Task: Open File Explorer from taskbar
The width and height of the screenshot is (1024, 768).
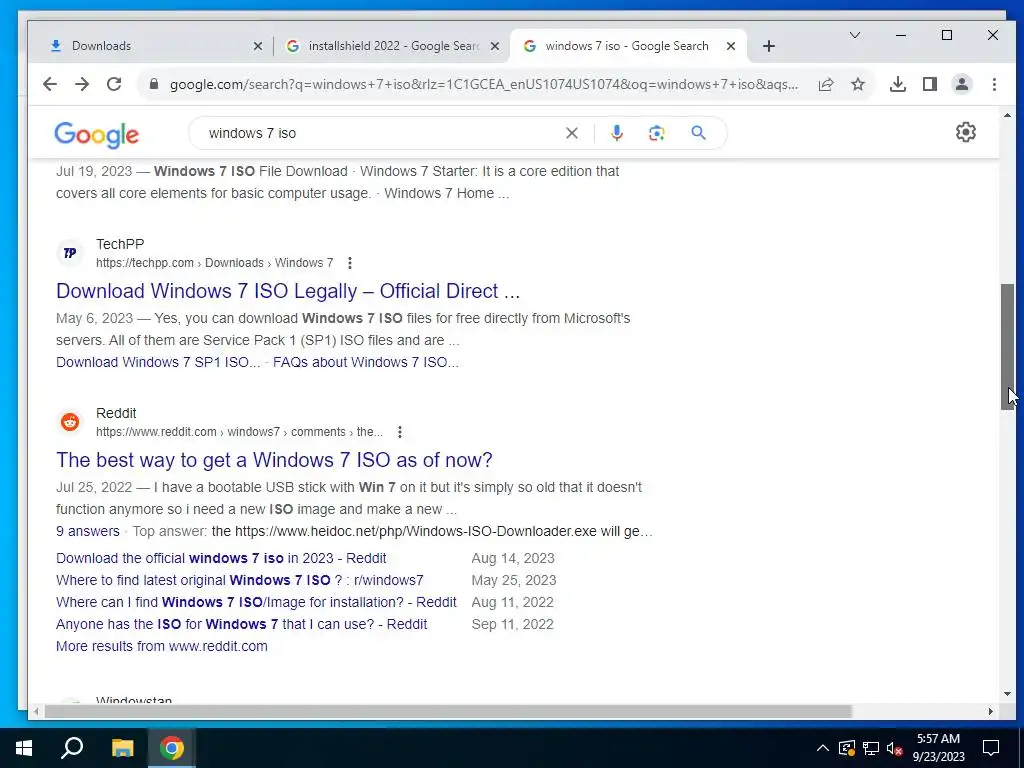Action: coord(122,748)
